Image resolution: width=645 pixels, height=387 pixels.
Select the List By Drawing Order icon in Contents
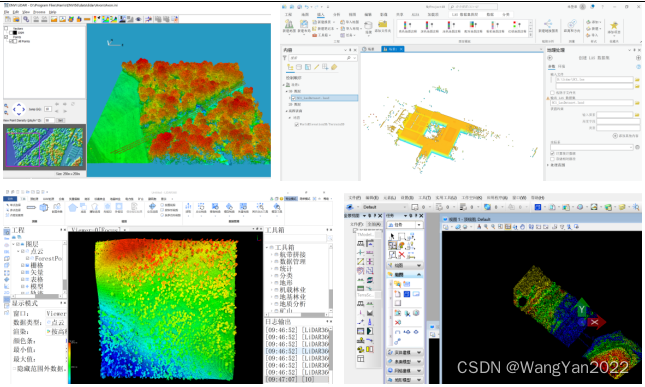click(x=290, y=67)
